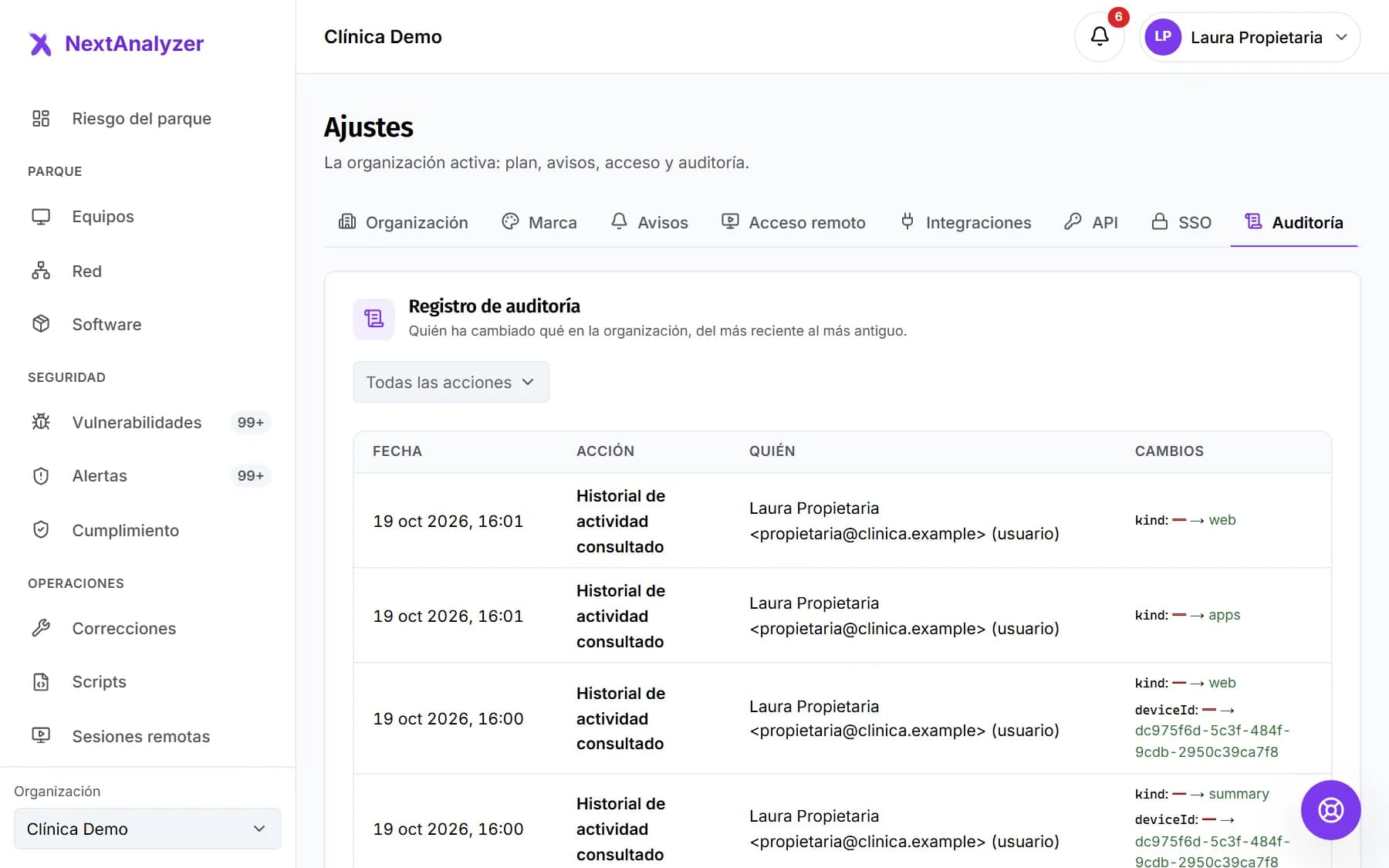Click the NextAnalyzer logo icon

40,44
